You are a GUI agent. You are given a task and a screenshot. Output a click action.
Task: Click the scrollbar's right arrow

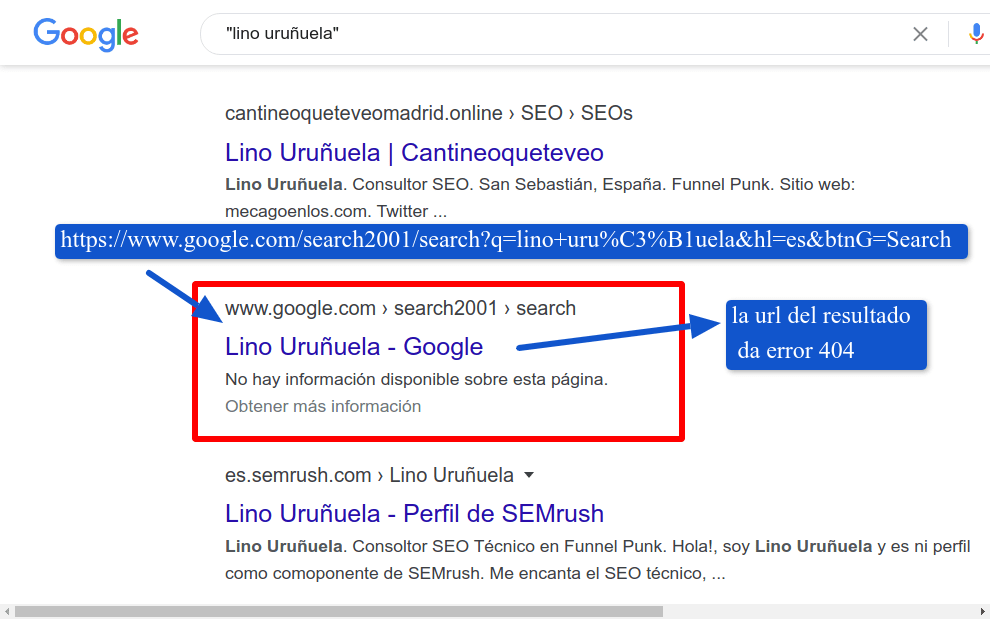(x=983, y=611)
